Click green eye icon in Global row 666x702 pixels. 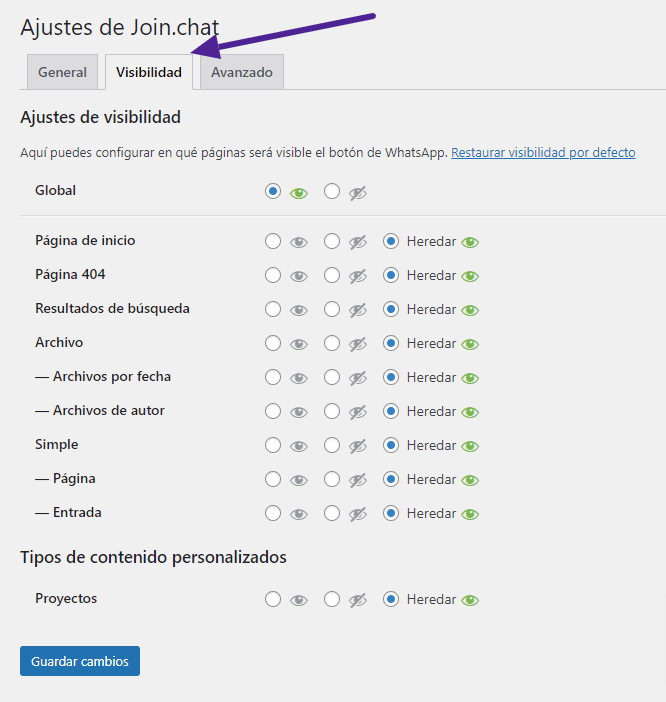tap(299, 193)
